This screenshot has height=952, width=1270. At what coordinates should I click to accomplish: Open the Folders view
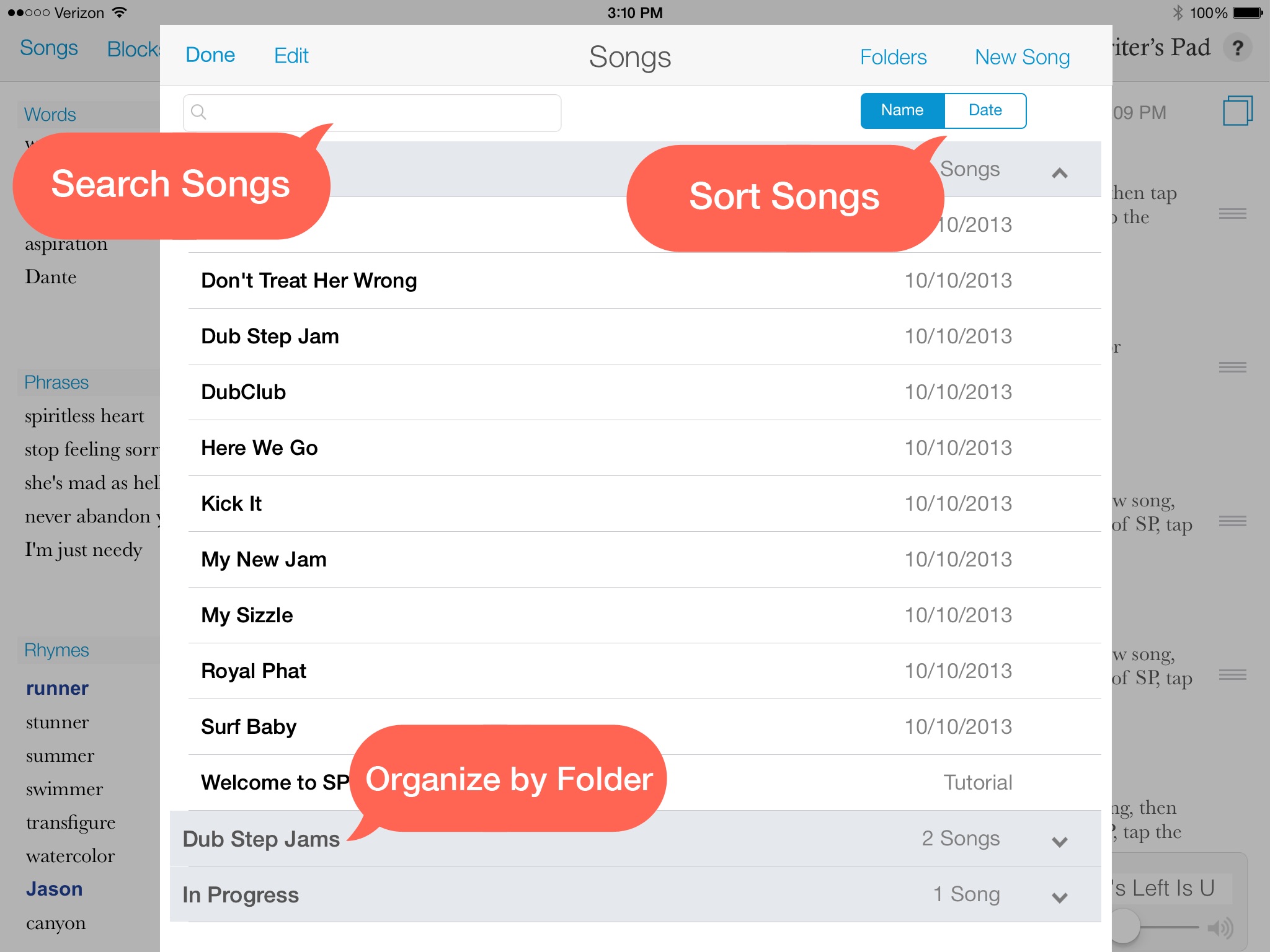coord(894,55)
